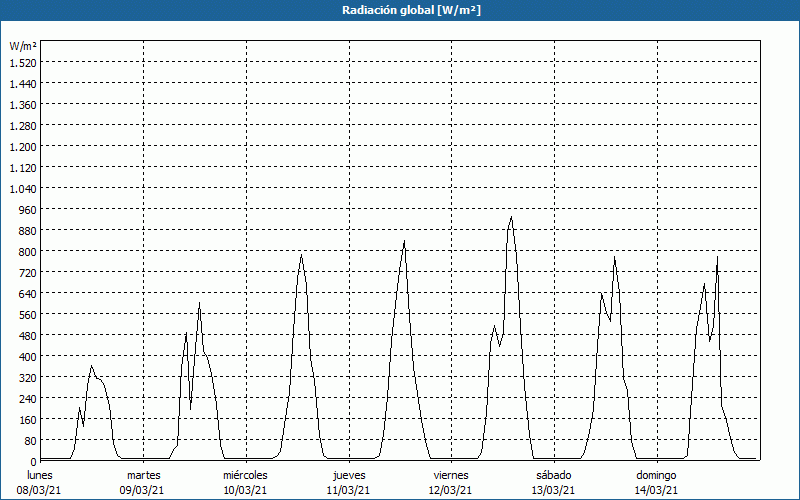Click the 1.120 y-axis value
This screenshot has width=800, height=500.
[x=23, y=167]
